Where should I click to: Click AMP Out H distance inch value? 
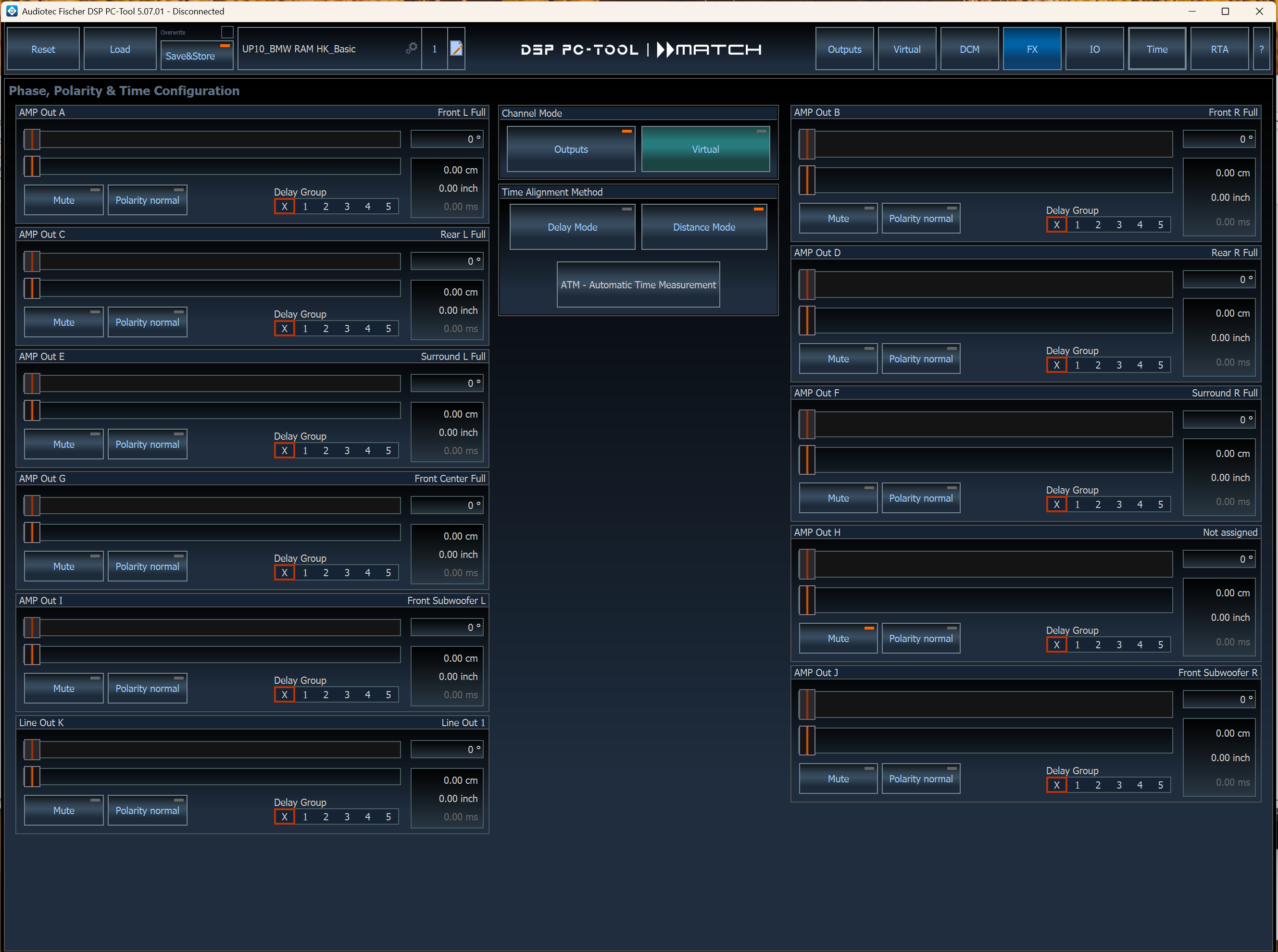coord(1230,617)
